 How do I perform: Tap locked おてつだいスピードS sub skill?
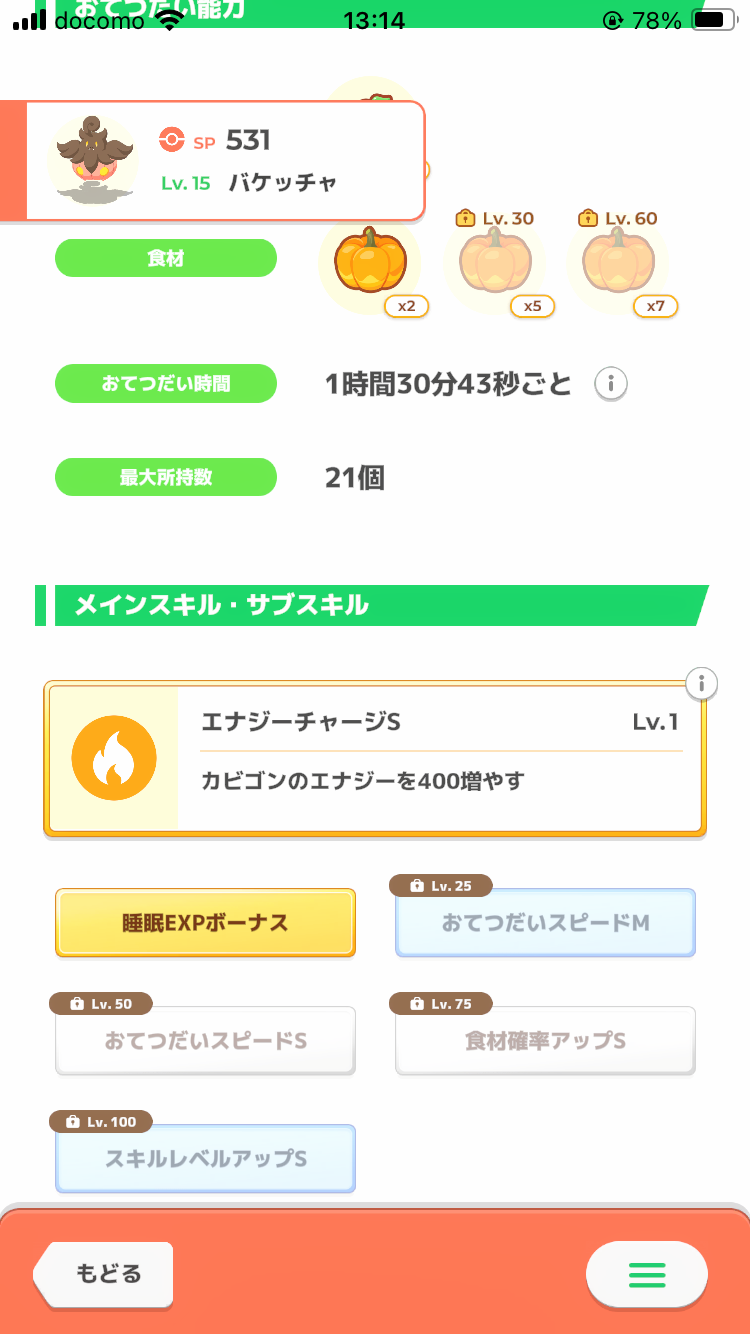[x=205, y=1041]
